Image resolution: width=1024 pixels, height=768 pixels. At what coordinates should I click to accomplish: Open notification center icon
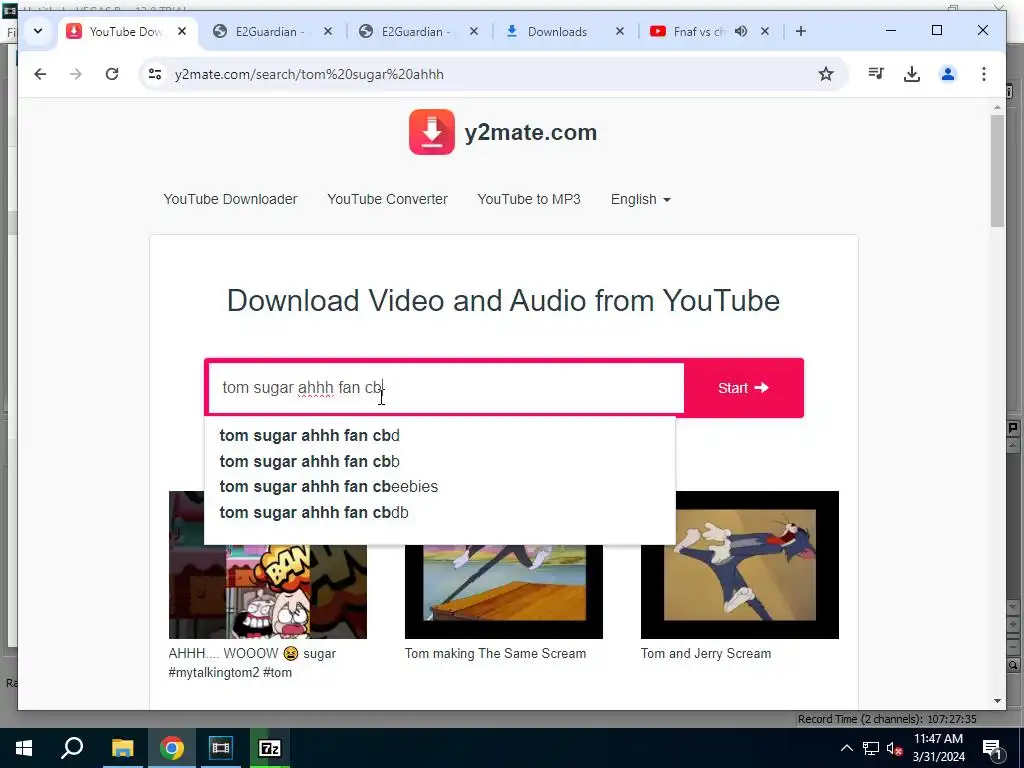992,748
